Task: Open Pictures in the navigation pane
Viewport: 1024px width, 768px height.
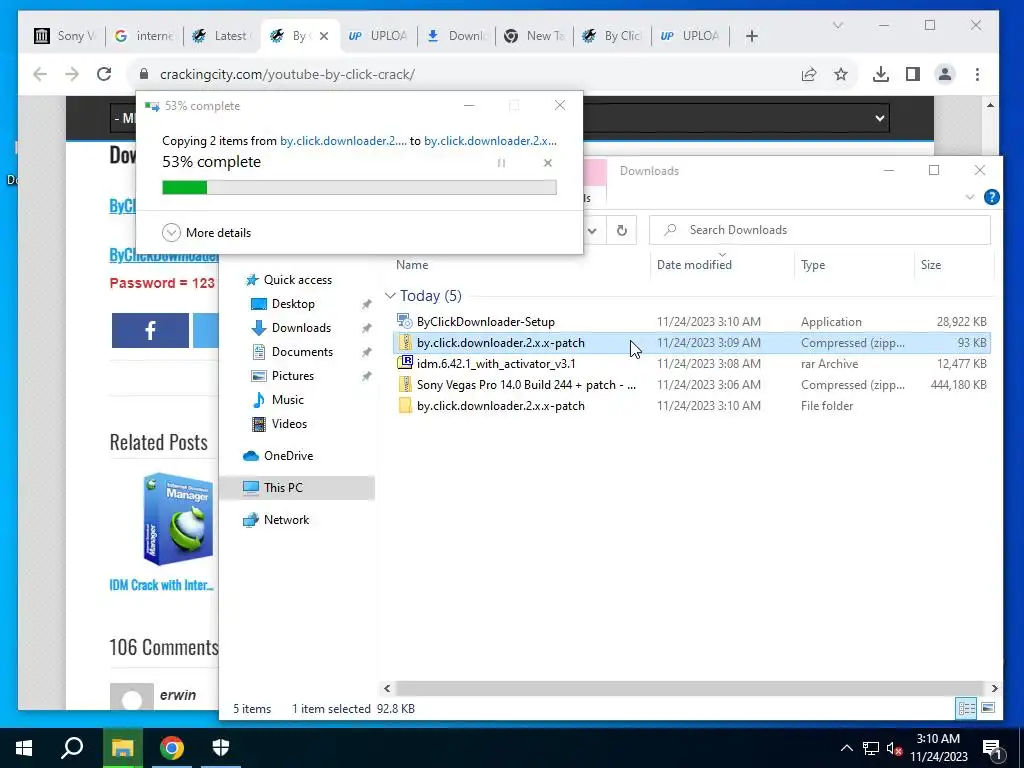Action: [293, 376]
